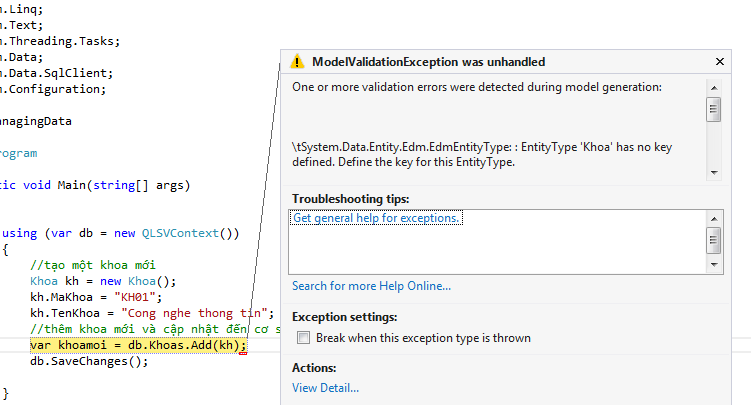Click the "KH01" string literal

point(135,297)
